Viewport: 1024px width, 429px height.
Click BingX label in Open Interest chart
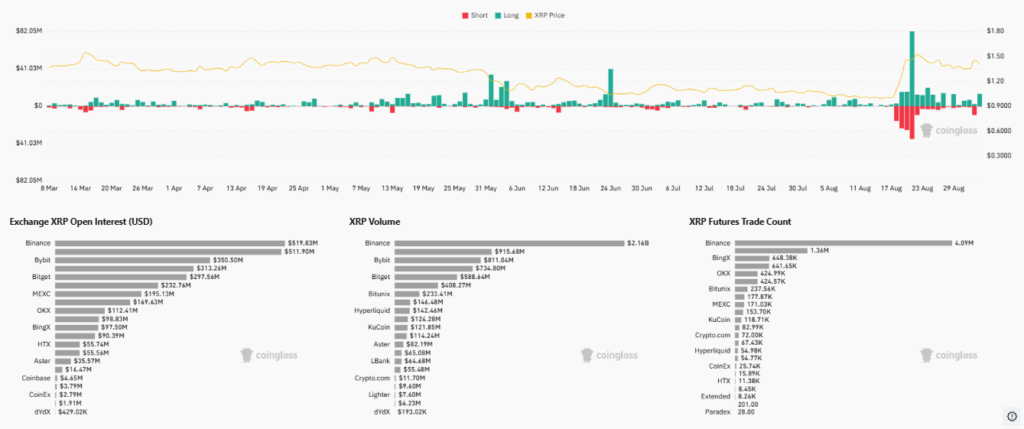tap(40, 326)
